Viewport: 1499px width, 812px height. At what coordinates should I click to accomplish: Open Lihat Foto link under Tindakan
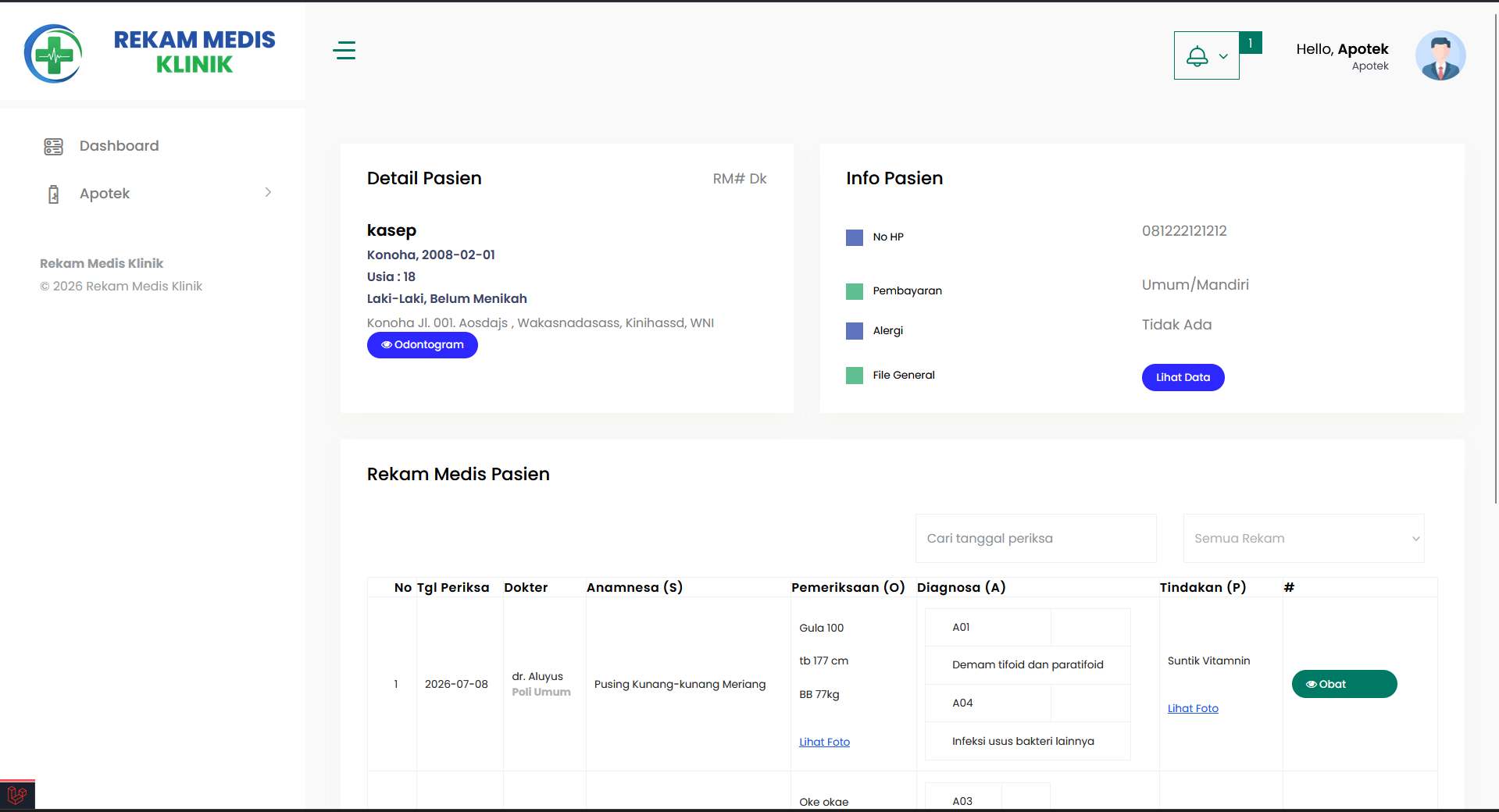click(x=1193, y=708)
